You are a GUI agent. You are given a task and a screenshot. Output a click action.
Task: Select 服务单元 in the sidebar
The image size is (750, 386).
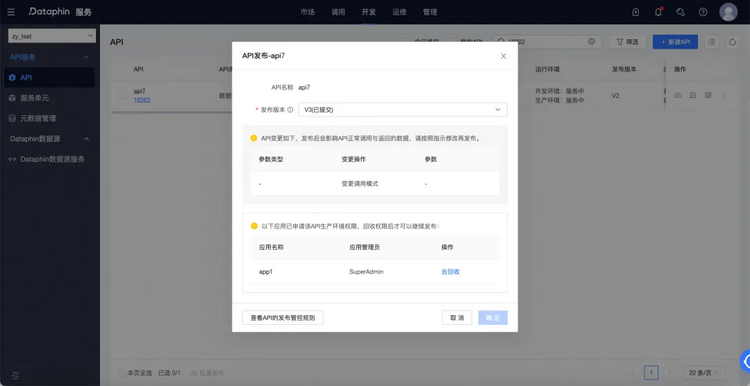(x=34, y=98)
